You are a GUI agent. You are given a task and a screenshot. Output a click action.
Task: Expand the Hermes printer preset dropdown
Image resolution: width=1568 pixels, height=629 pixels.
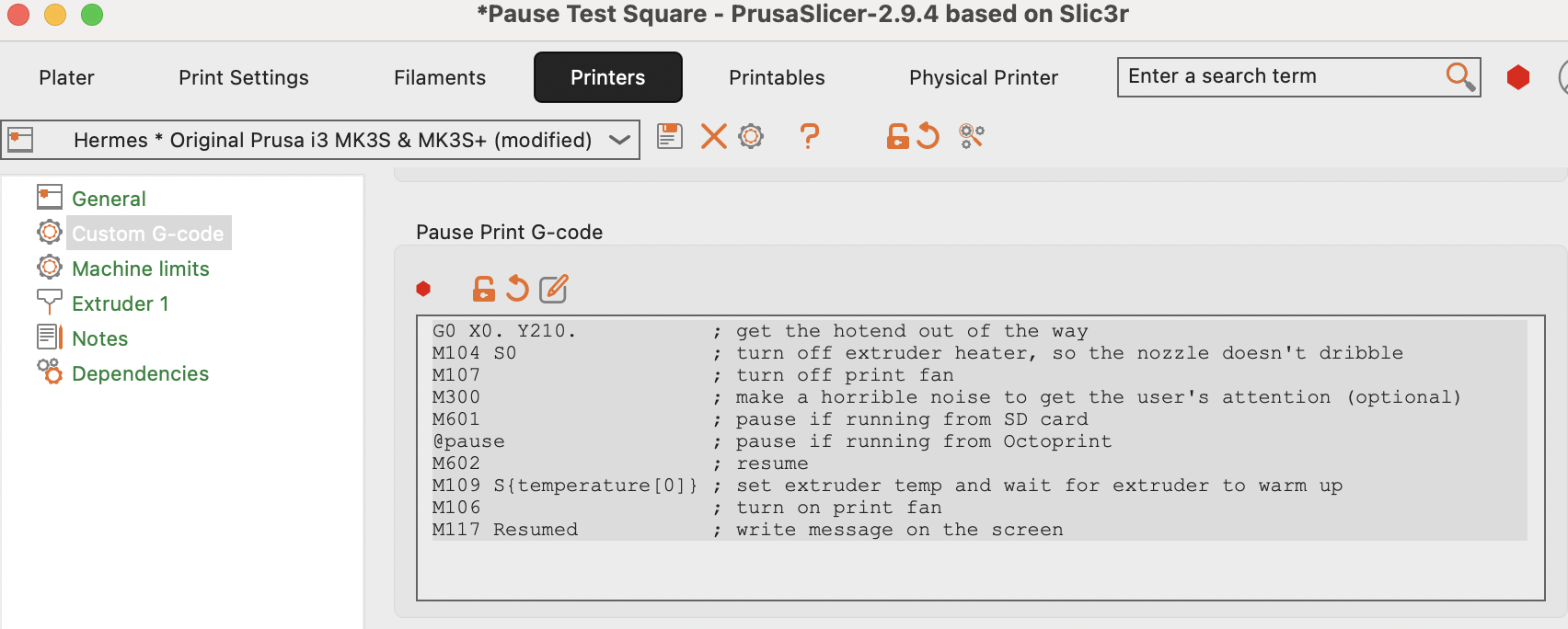tap(619, 140)
